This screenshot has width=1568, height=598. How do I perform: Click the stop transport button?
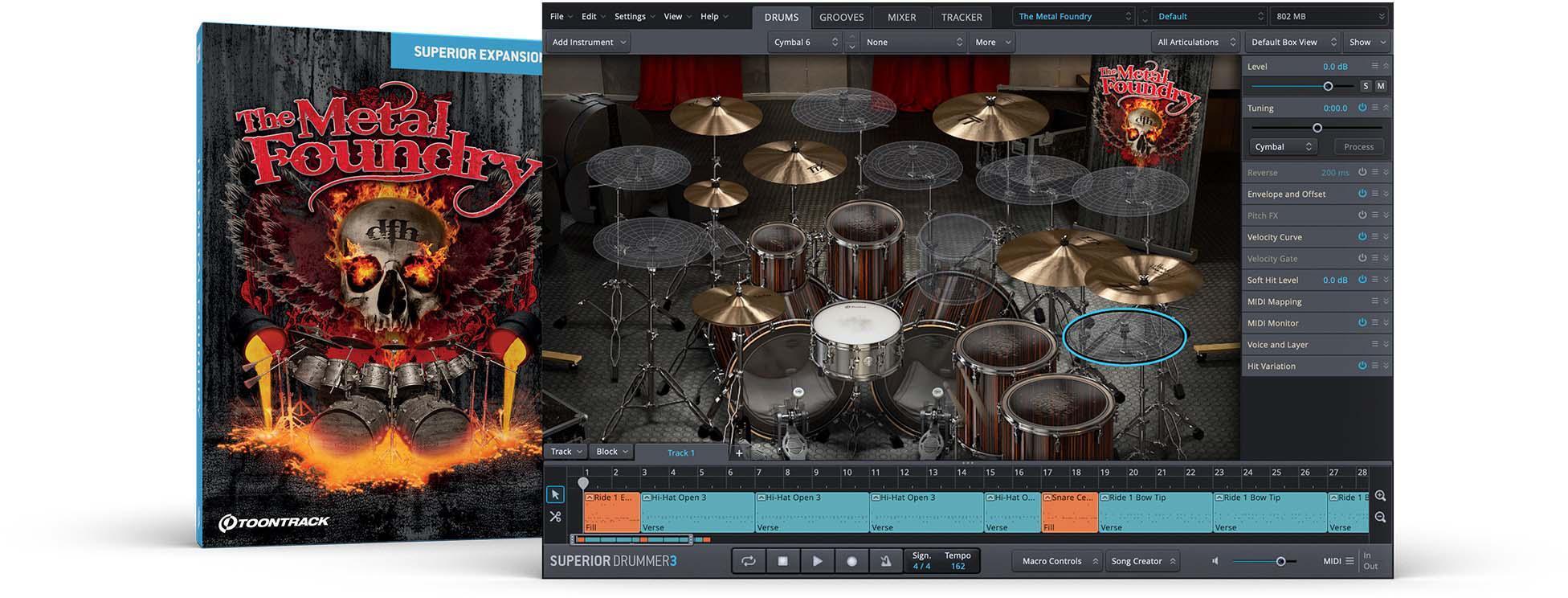point(783,561)
